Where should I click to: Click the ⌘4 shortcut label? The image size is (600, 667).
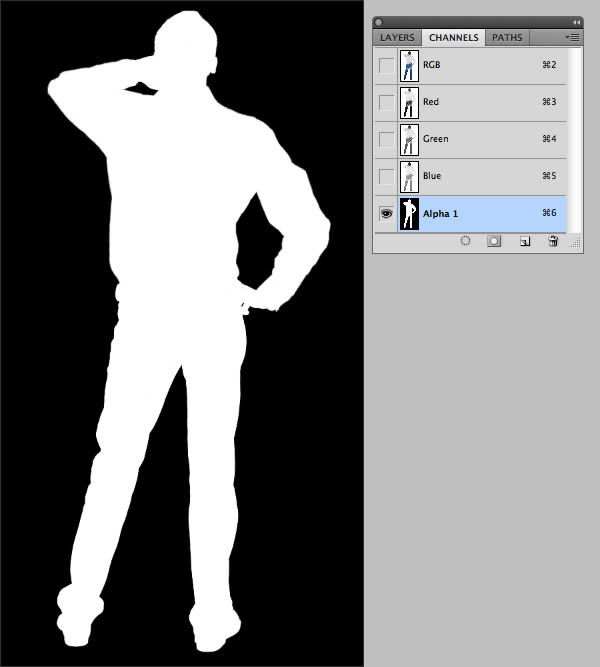click(549, 139)
